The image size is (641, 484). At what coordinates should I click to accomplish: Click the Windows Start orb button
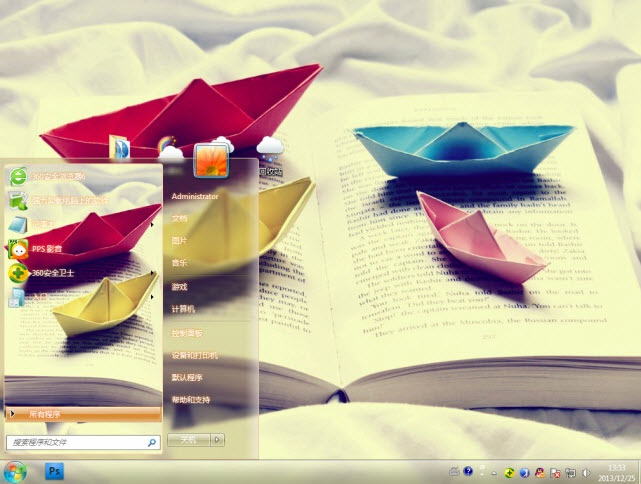pos(16,472)
